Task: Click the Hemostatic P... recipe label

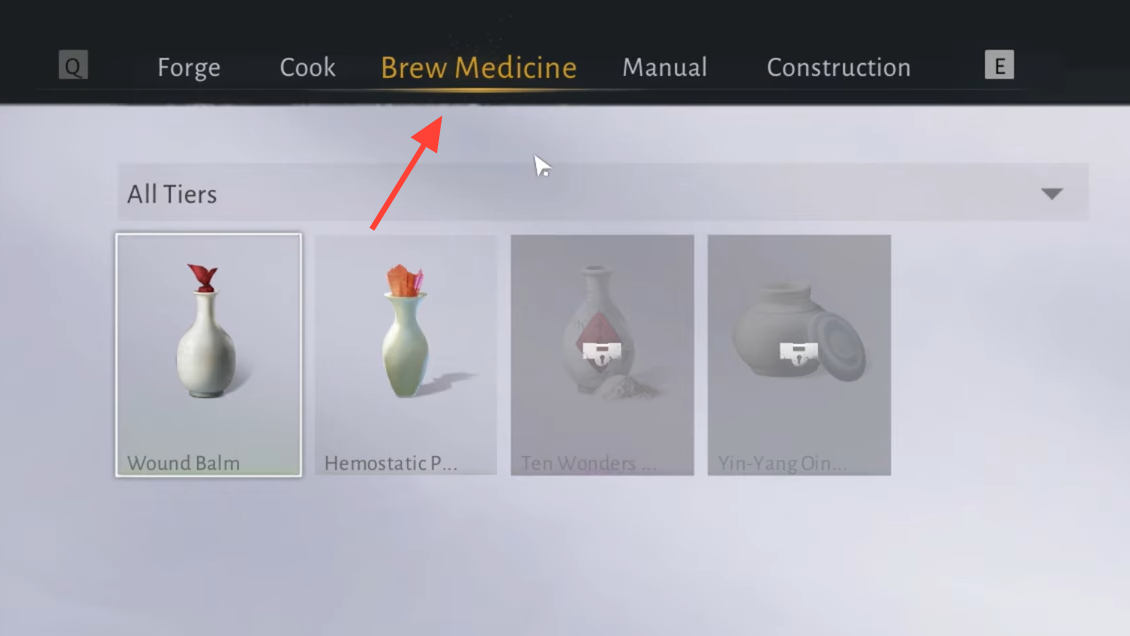Action: [391, 463]
